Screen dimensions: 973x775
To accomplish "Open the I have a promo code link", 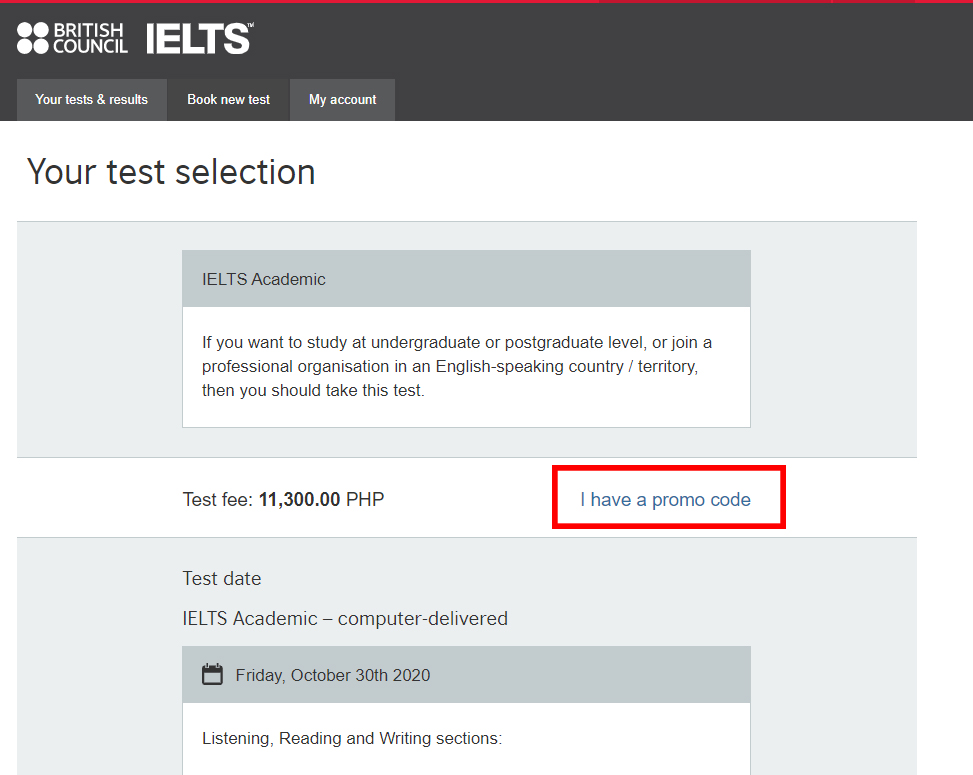I will point(665,499).
